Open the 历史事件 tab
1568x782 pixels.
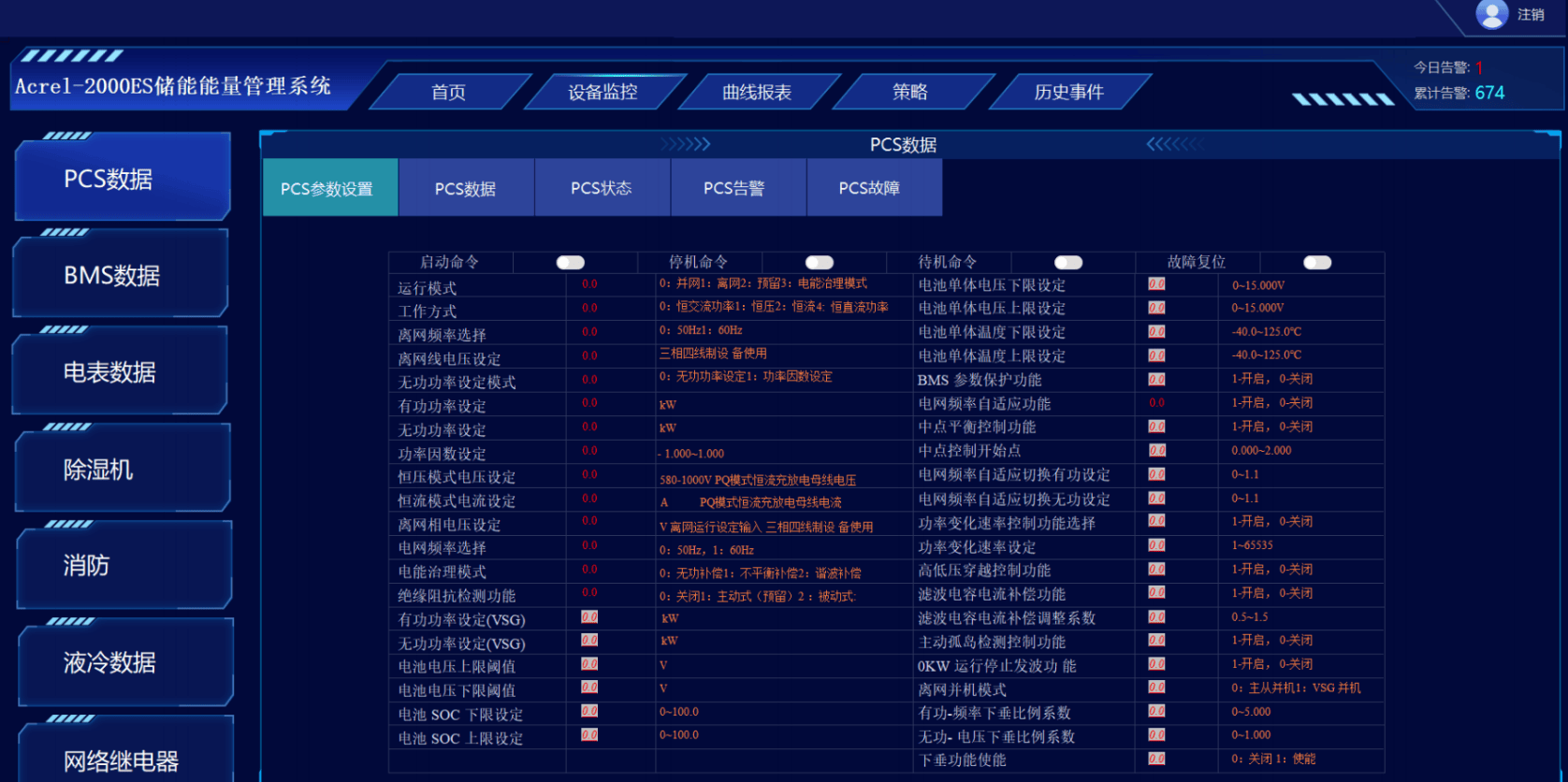pyautogui.click(x=1068, y=92)
